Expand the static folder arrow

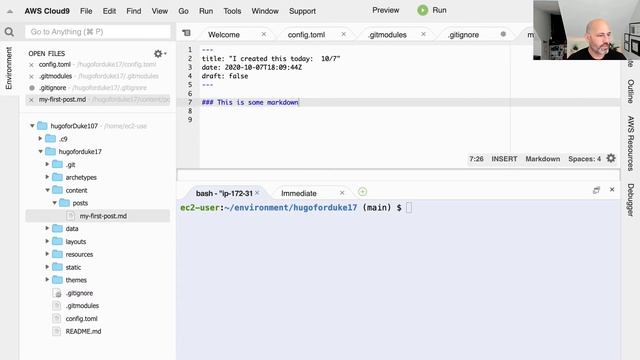click(x=47, y=267)
